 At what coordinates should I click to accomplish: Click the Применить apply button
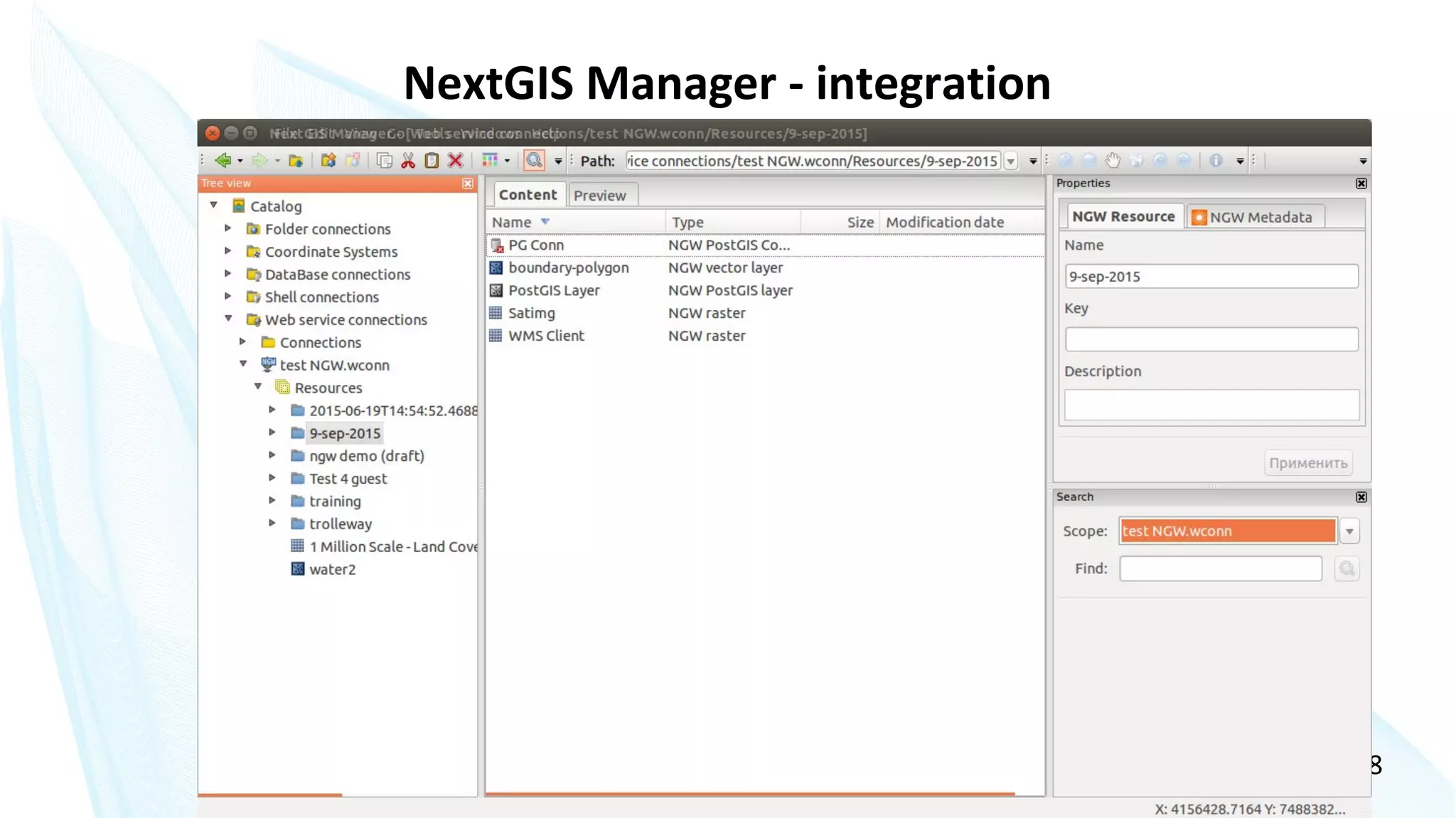[1308, 463]
